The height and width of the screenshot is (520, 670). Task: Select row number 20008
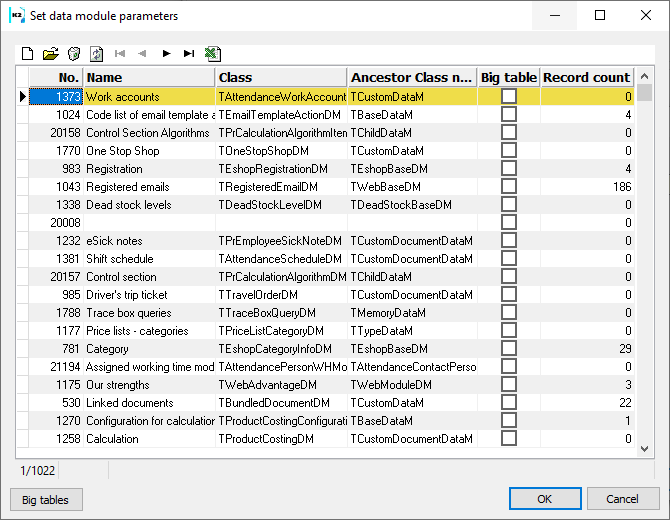(x=56, y=223)
